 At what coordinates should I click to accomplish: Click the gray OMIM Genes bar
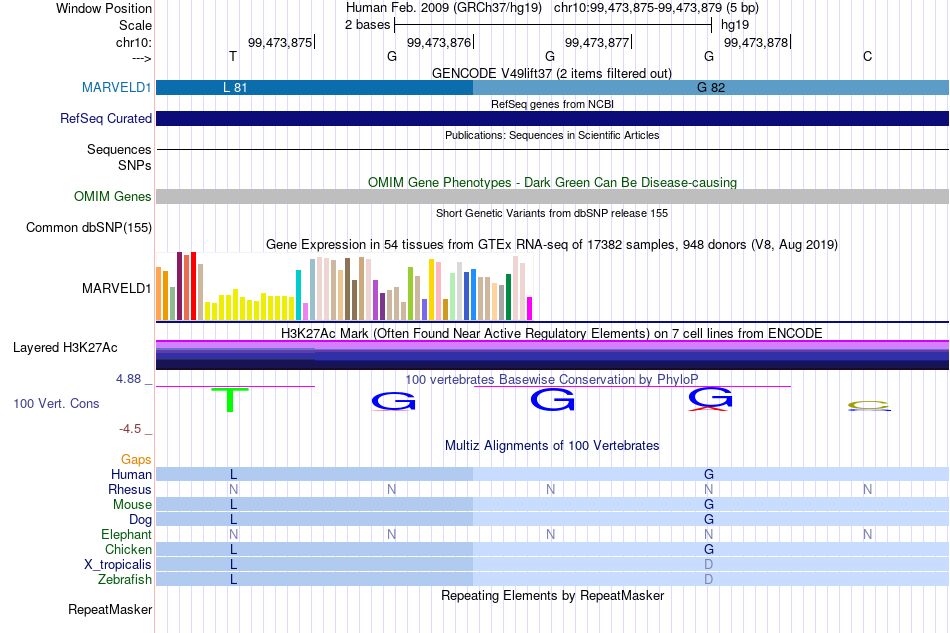[x=553, y=196]
